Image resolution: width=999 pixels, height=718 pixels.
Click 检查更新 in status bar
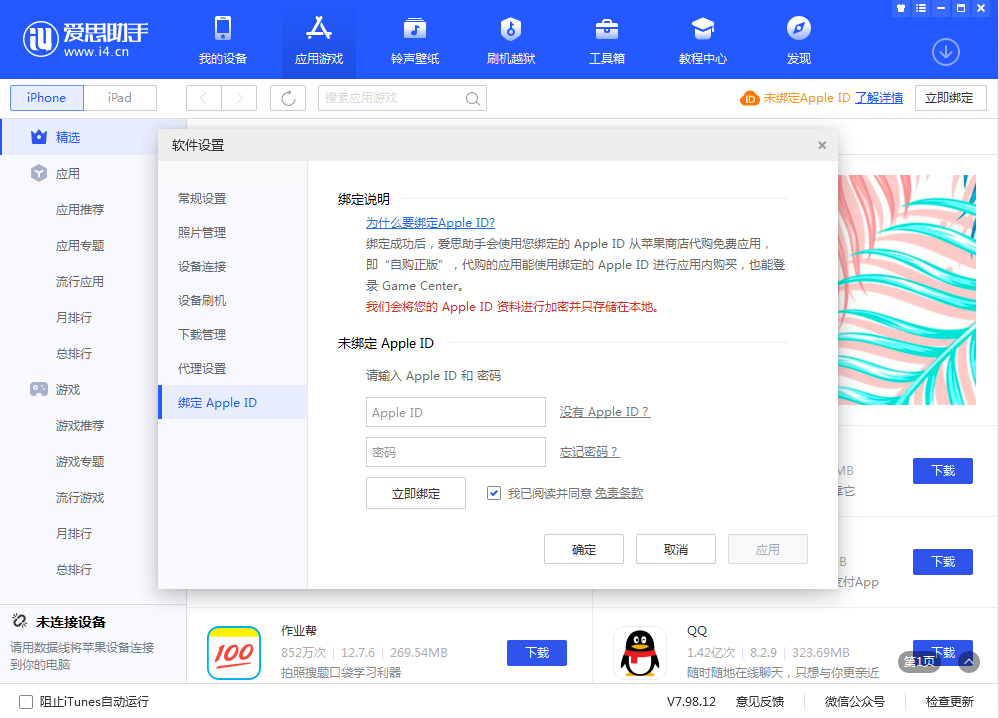pos(949,701)
